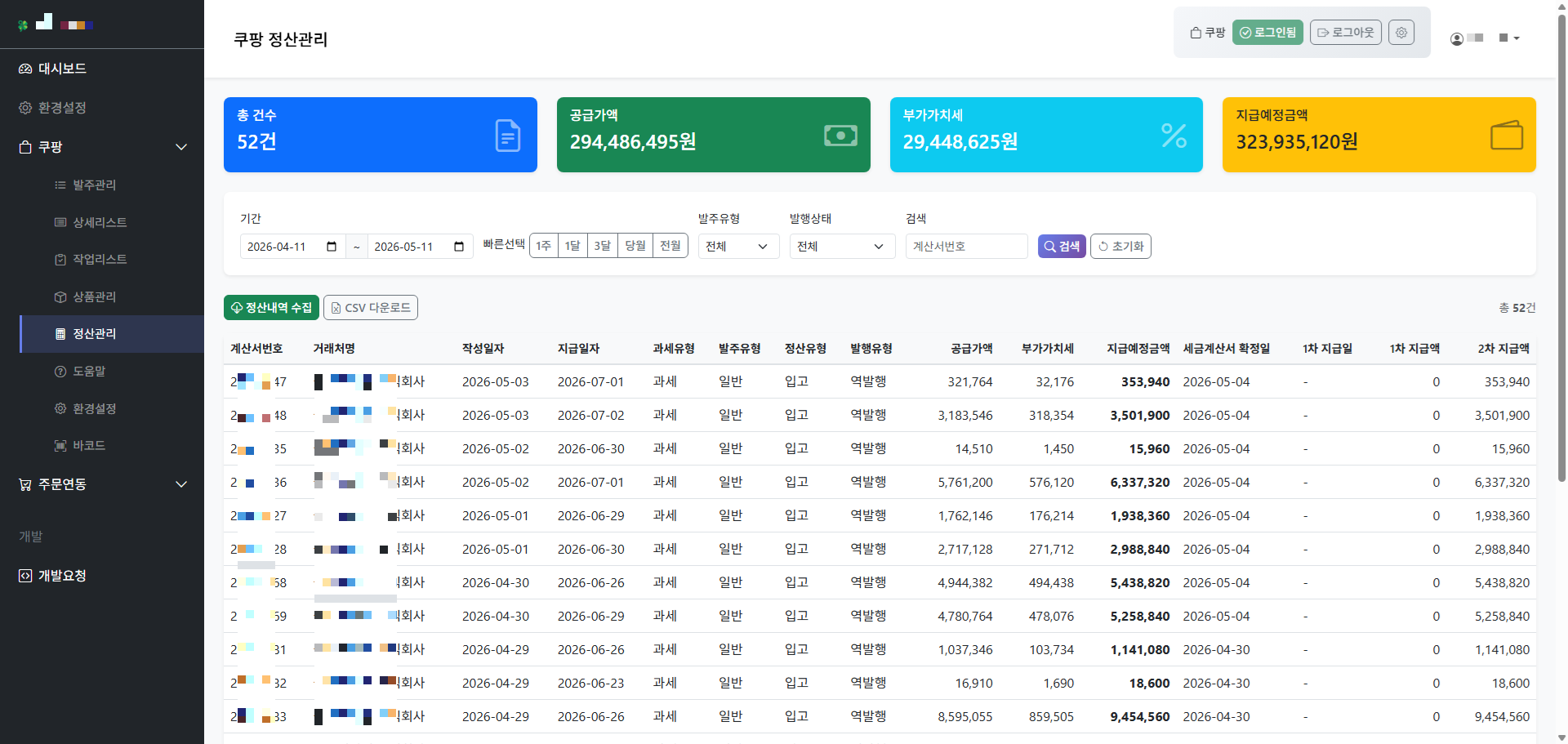Click the 부가가치세 percent icon
Screen dimensions: 1568x744
pyautogui.click(x=1174, y=136)
